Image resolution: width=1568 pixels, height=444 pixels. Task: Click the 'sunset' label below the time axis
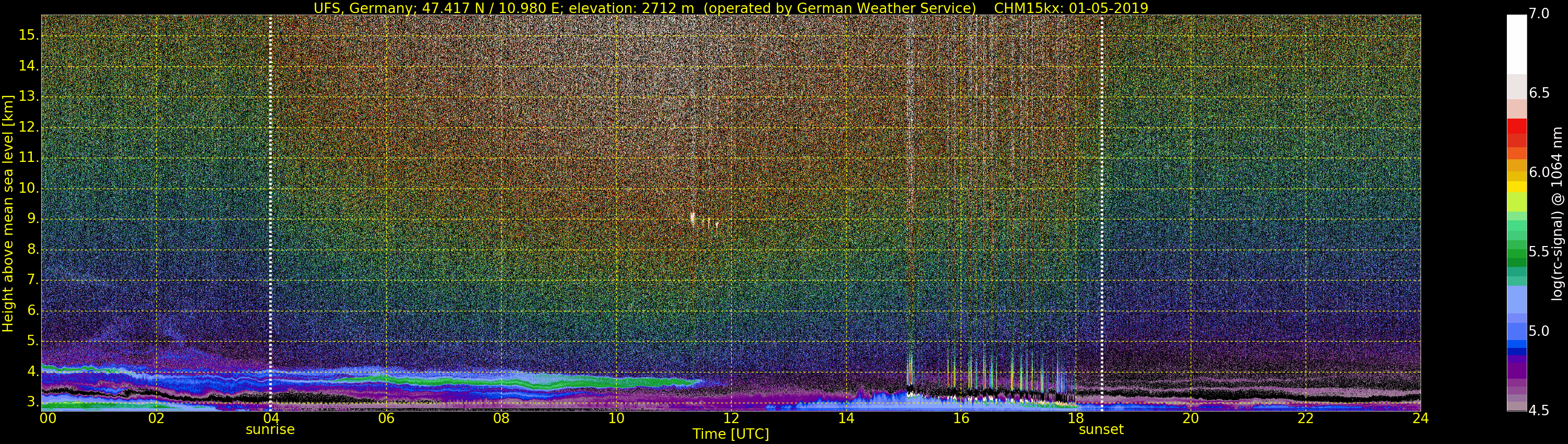click(1101, 429)
